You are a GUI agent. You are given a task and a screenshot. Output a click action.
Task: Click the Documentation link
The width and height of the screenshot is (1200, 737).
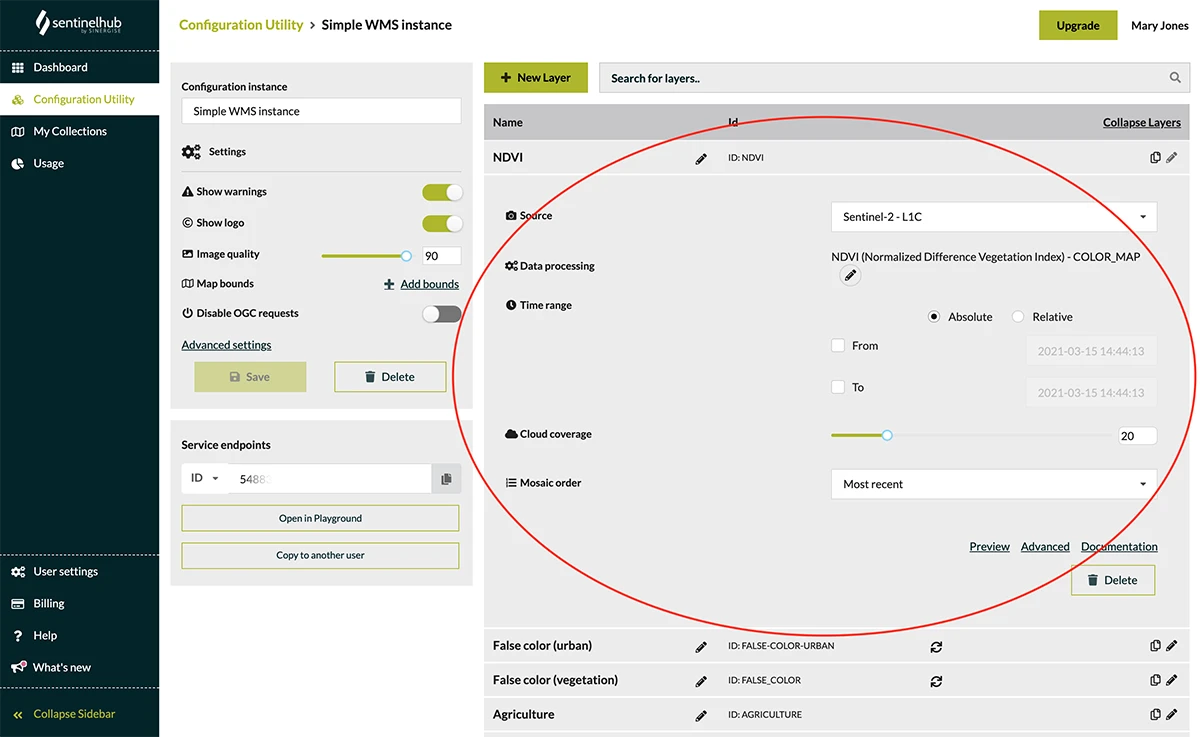(x=1119, y=547)
